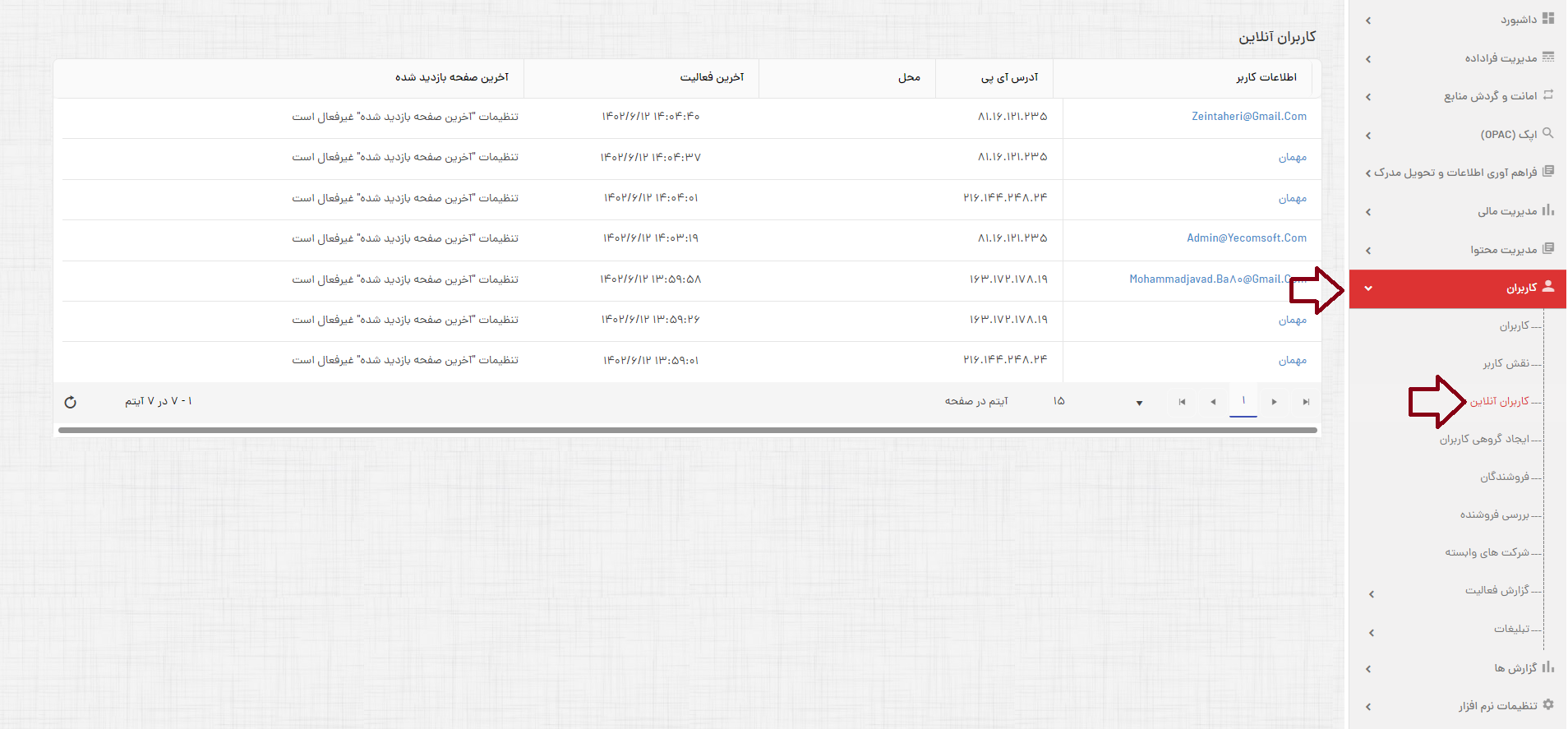This screenshot has height=729, width=1568.
Task: Expand the تبلیغات submenu chevron
Action: [1371, 633]
